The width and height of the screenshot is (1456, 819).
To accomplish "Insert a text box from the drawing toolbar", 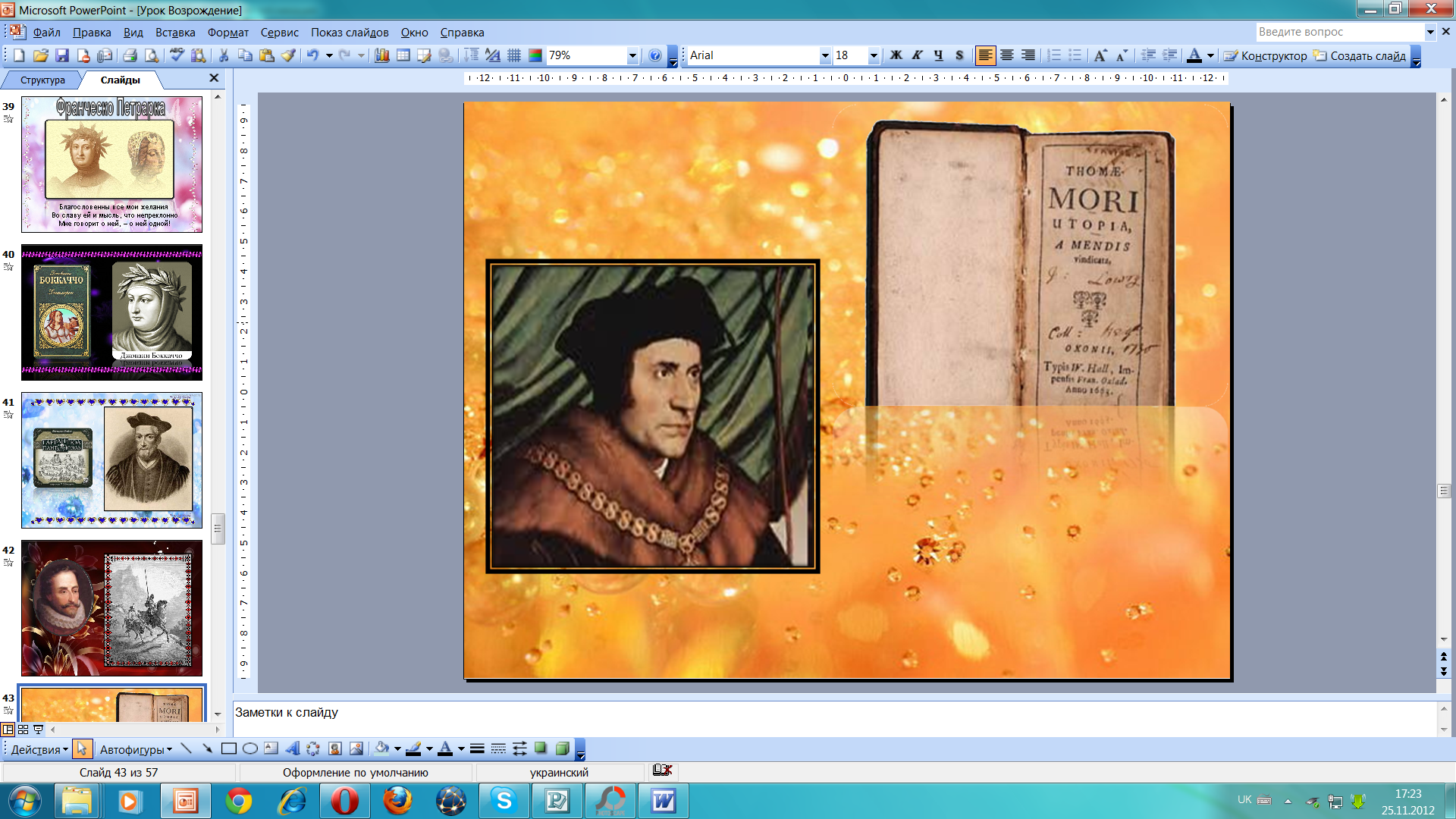I will coord(271,749).
